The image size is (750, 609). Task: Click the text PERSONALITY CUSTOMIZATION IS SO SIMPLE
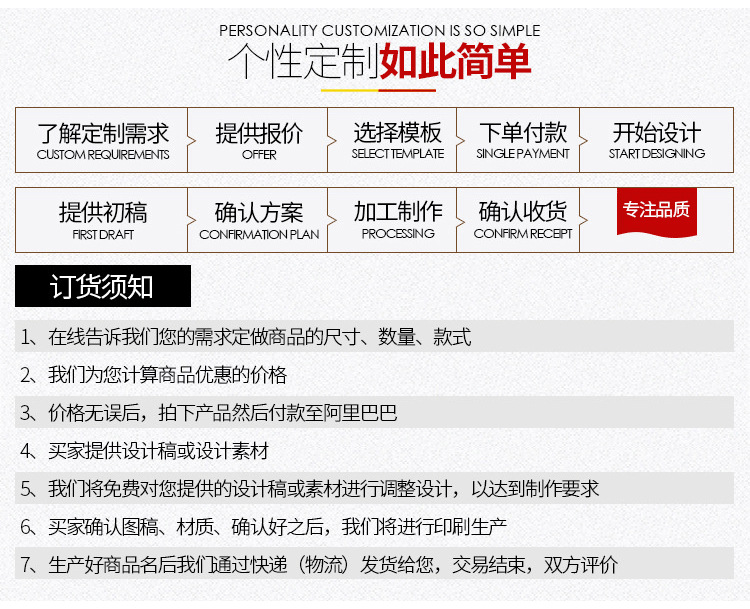tap(379, 31)
